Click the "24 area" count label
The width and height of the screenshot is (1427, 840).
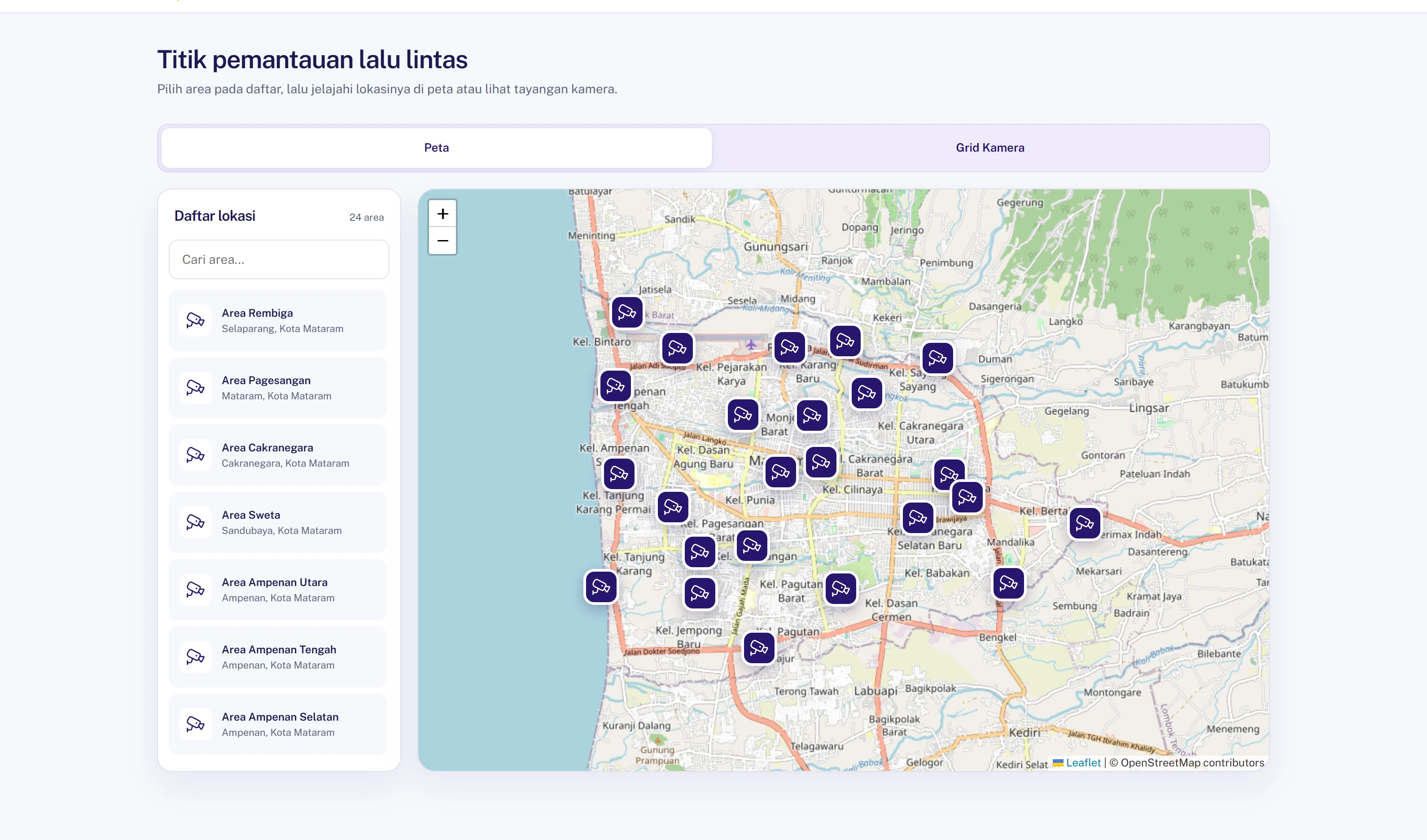[366, 218]
